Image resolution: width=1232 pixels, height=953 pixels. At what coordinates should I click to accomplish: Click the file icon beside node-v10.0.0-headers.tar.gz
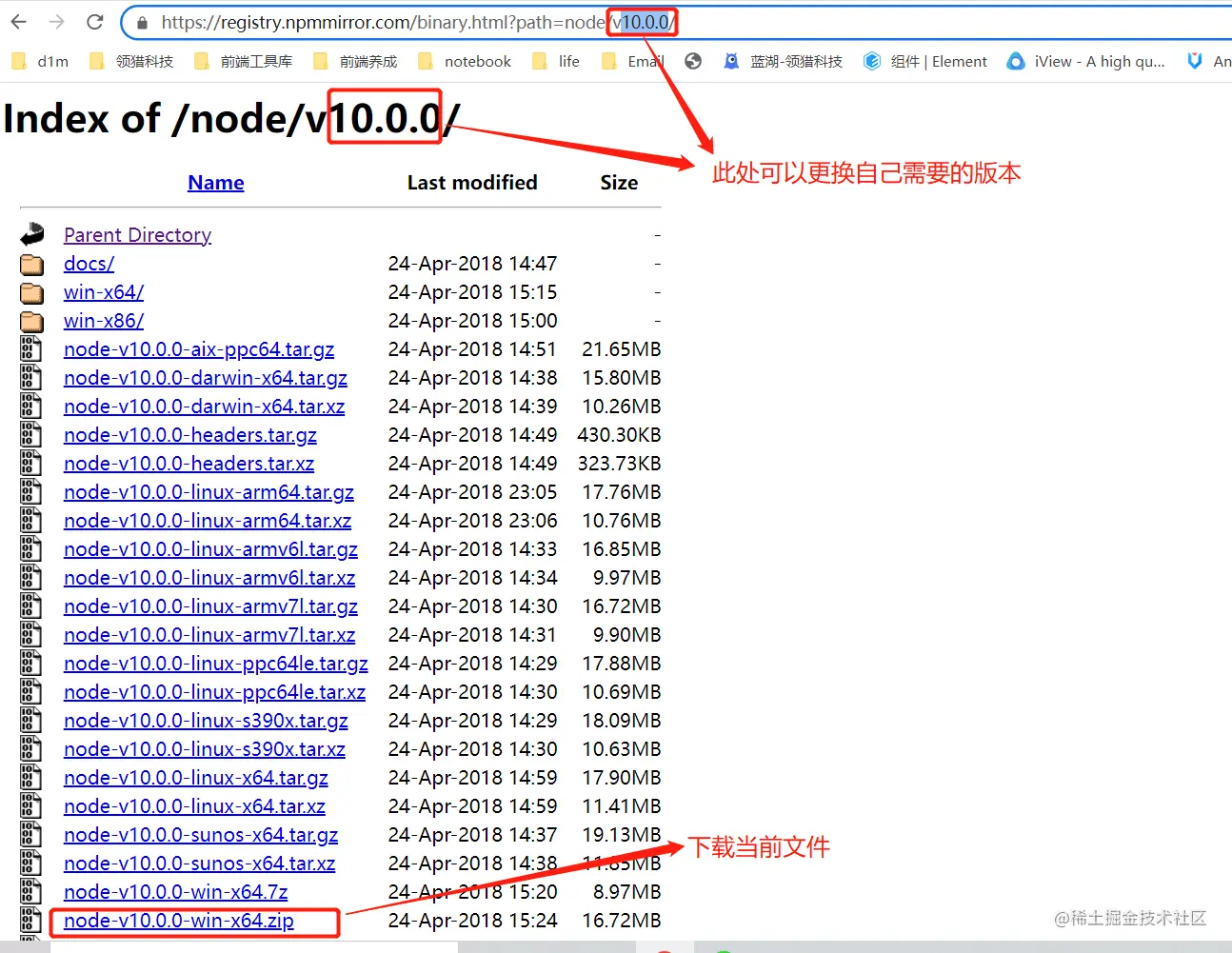[30, 434]
